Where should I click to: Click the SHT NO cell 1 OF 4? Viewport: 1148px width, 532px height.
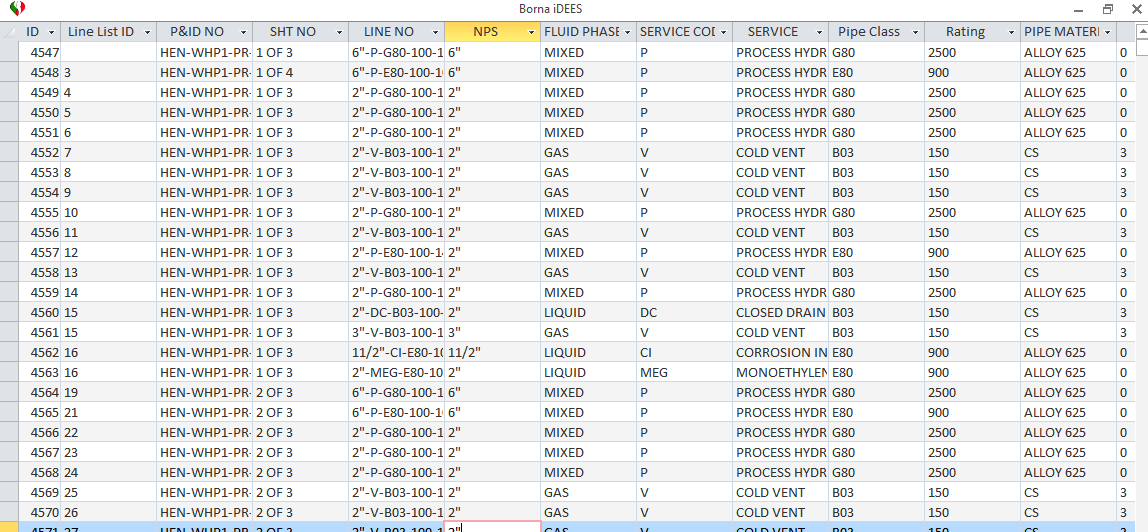(x=300, y=72)
